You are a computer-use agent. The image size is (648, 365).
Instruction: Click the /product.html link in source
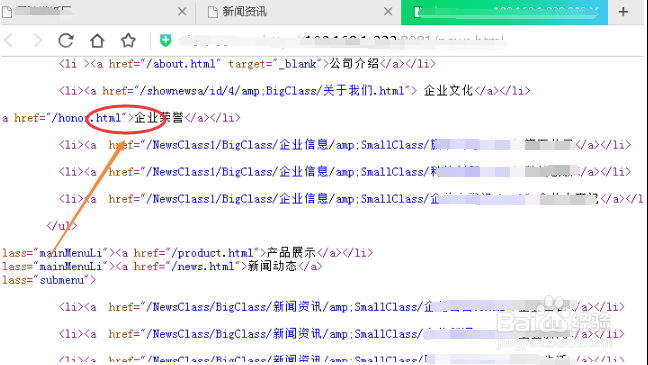(212, 253)
